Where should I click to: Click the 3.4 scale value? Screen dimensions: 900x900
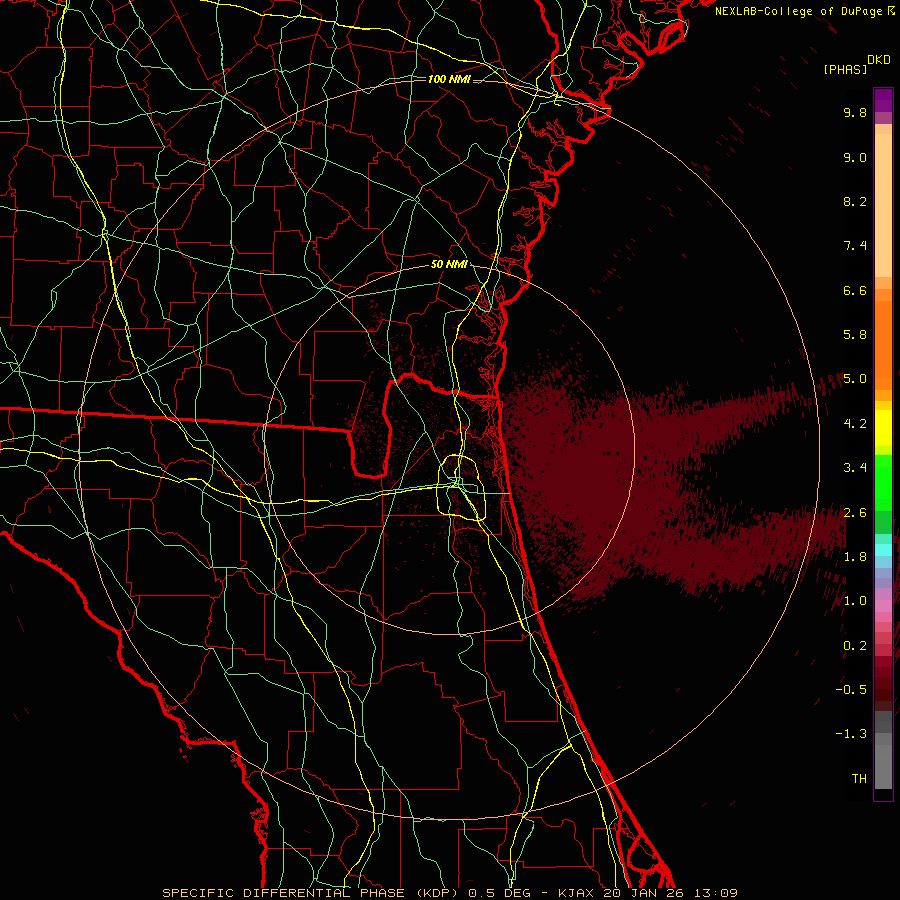click(855, 468)
